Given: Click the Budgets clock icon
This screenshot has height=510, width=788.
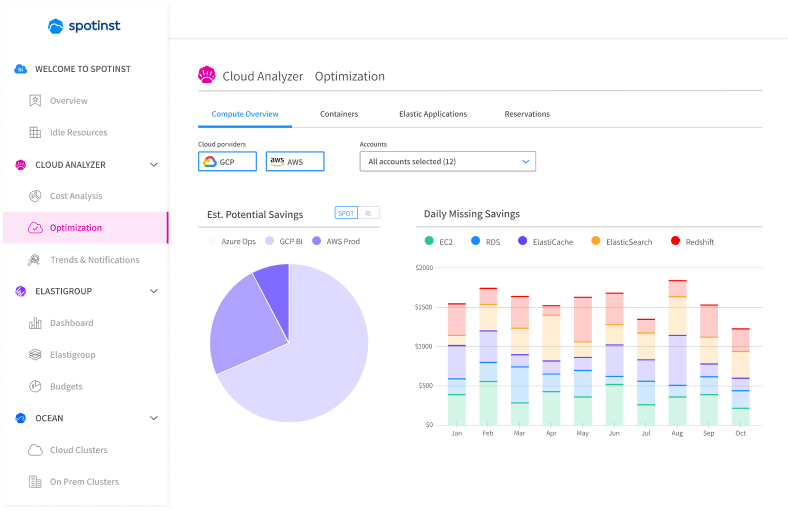Looking at the screenshot, I should (x=35, y=386).
